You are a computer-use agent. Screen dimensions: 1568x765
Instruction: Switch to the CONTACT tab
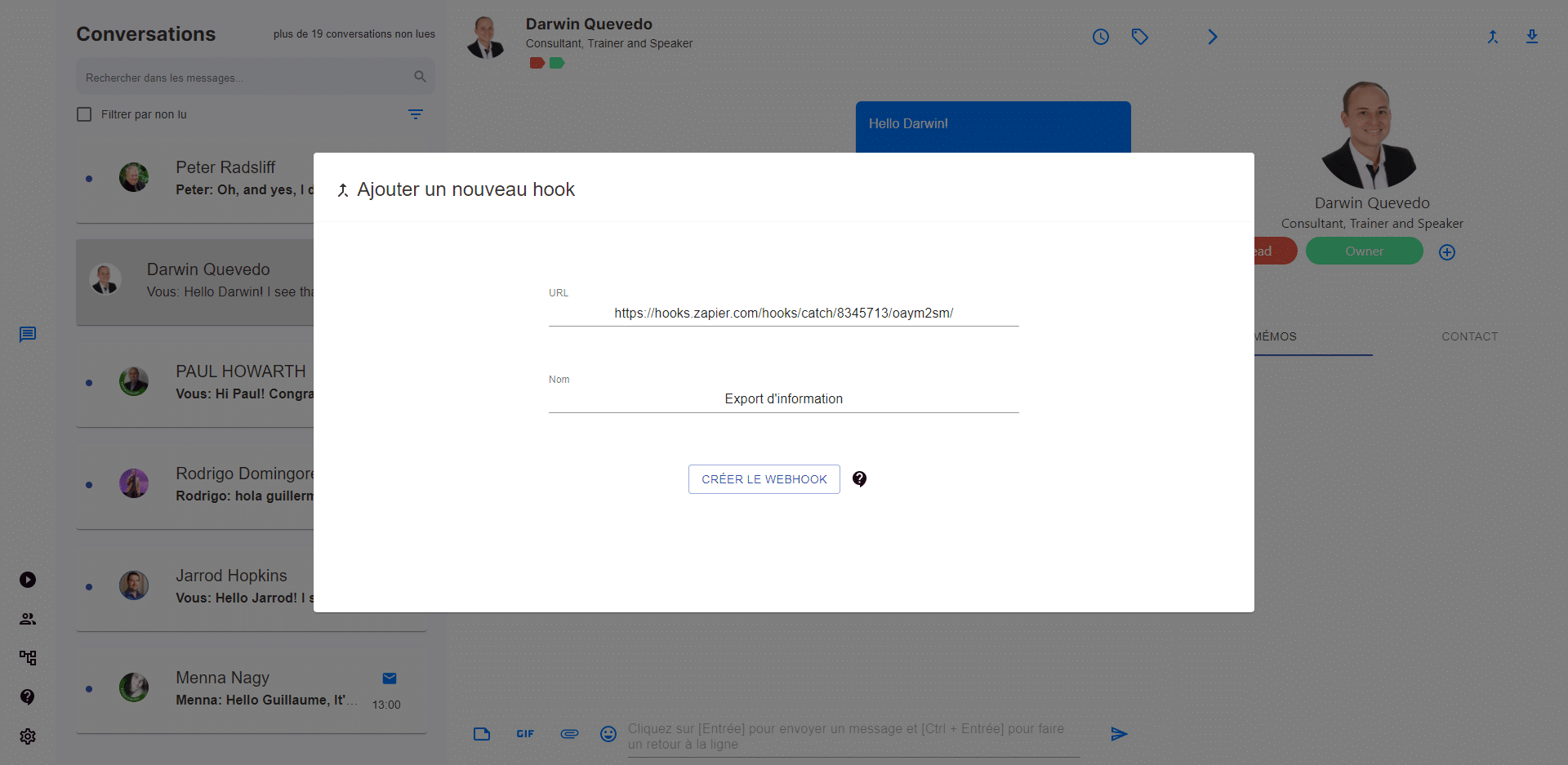(x=1469, y=336)
